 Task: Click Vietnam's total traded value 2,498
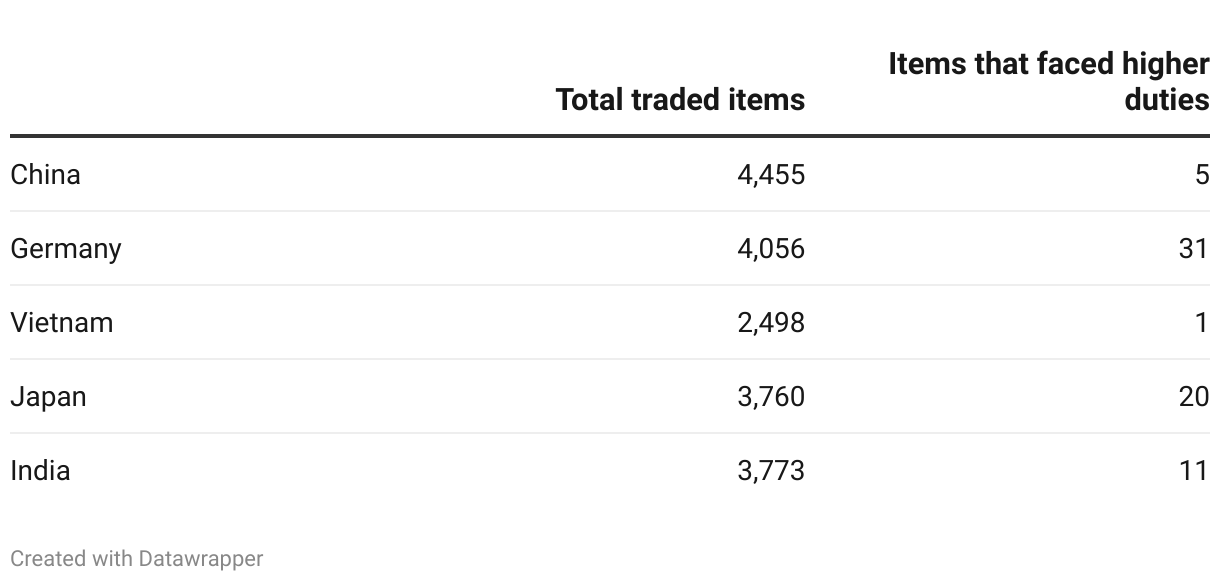771,323
